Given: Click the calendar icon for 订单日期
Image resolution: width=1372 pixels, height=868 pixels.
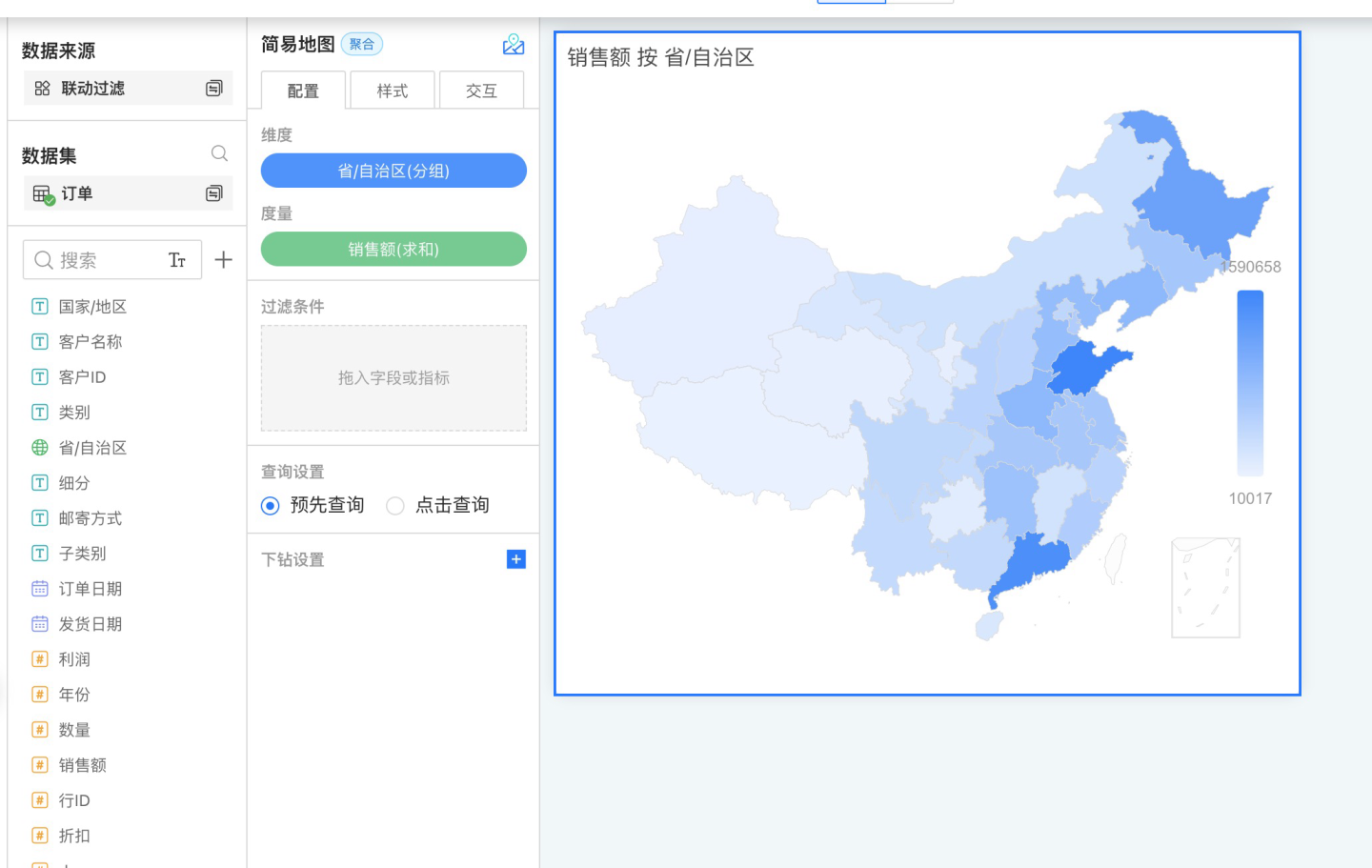Looking at the screenshot, I should (40, 589).
